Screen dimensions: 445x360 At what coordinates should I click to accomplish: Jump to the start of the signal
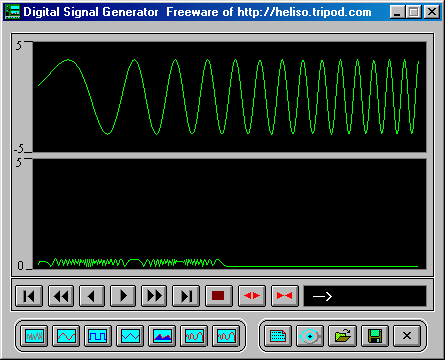(x=29, y=296)
